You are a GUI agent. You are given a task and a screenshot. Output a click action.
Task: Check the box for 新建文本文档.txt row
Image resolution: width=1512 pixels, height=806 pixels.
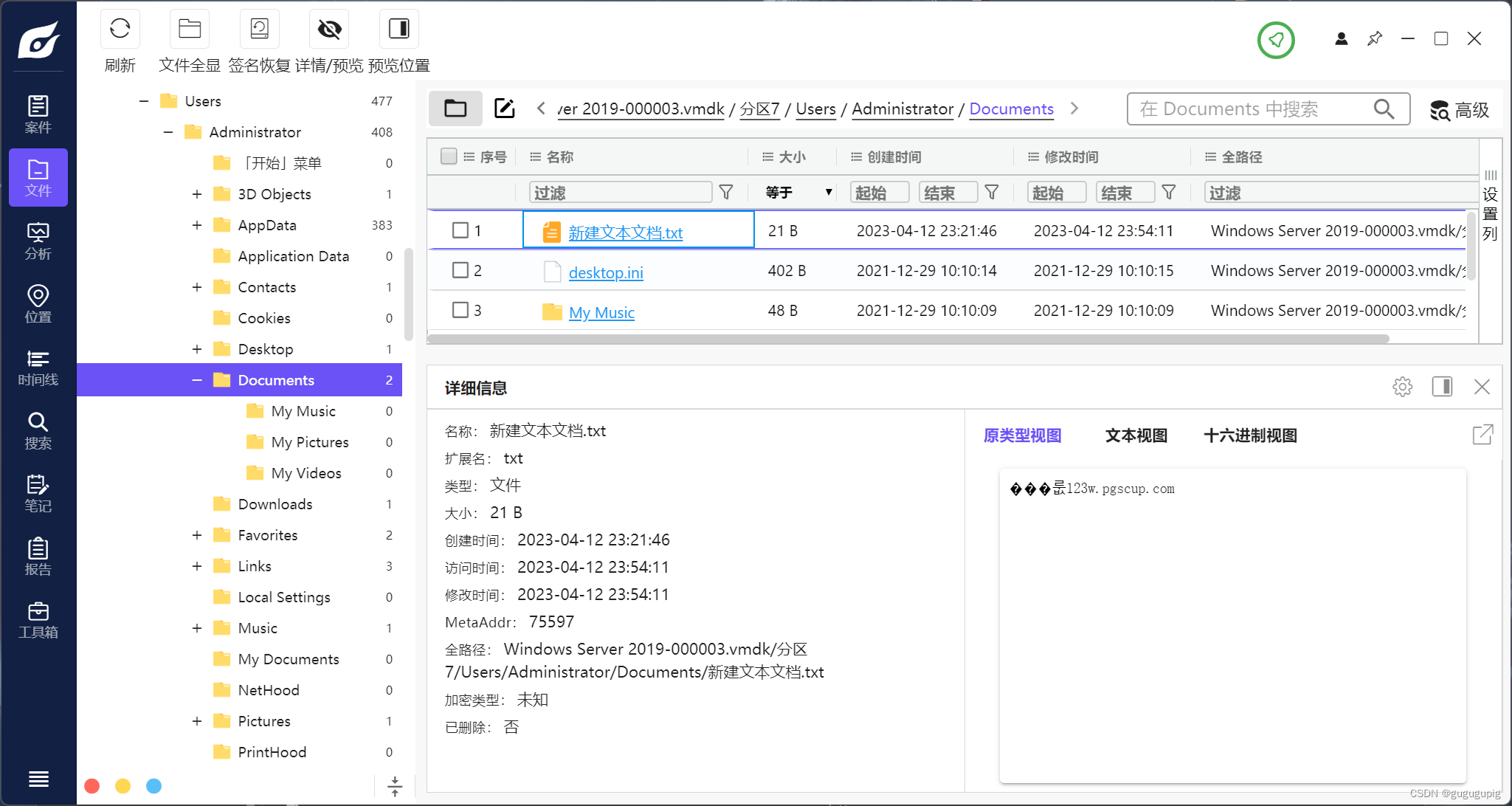click(x=460, y=230)
